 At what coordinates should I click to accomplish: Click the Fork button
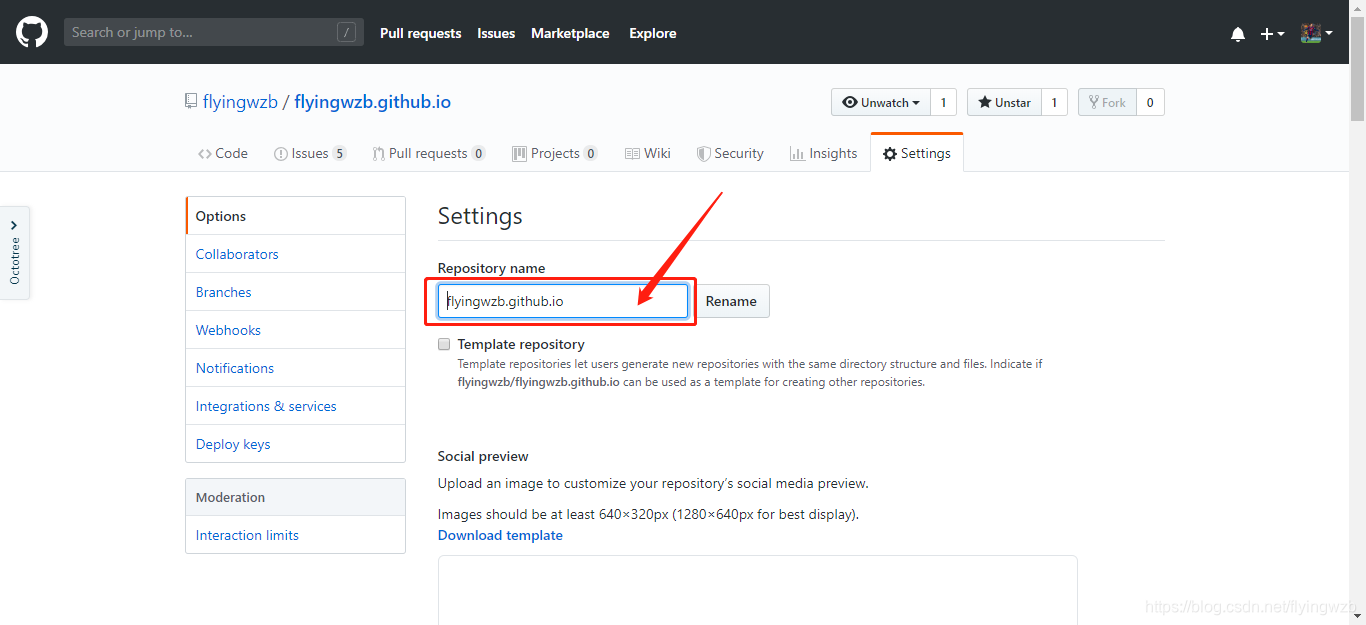pyautogui.click(x=1107, y=102)
